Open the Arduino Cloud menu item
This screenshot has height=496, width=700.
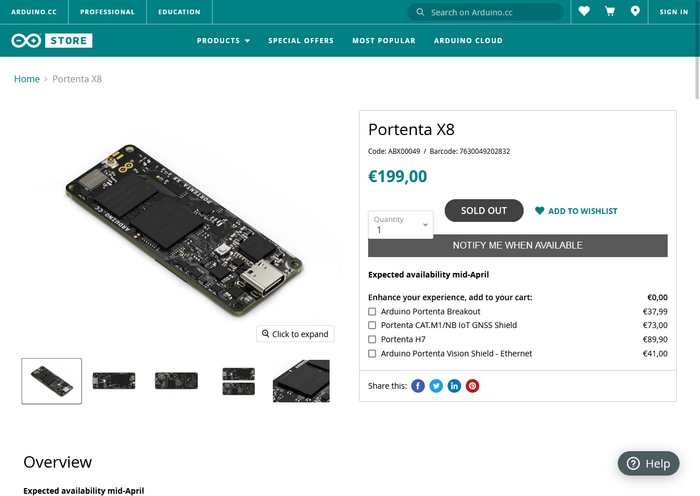tap(468, 41)
